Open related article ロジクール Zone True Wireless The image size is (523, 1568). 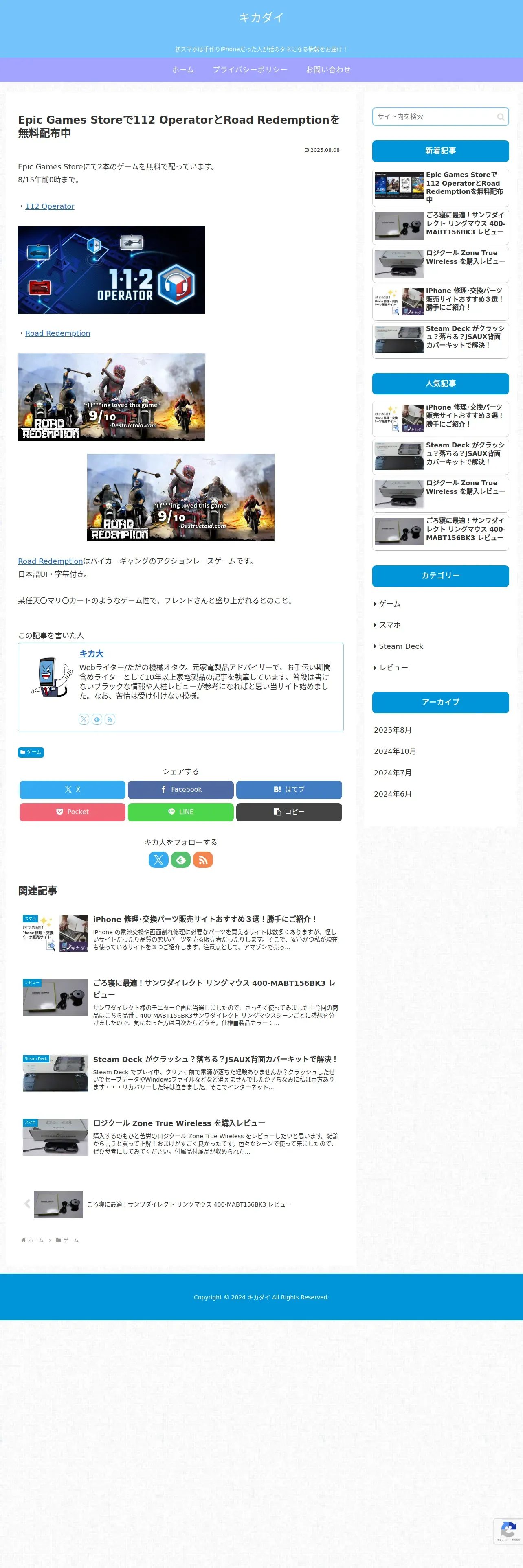181,1137
